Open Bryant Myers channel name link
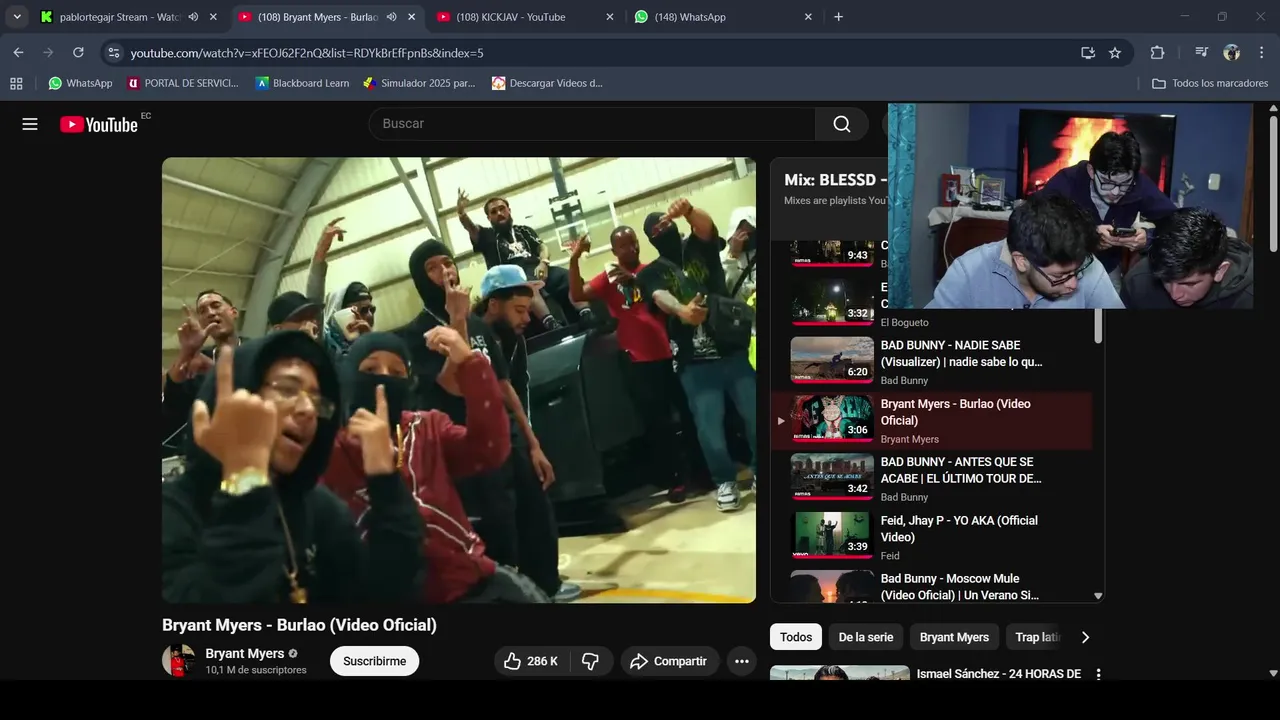The height and width of the screenshot is (720, 1280). tap(245, 653)
